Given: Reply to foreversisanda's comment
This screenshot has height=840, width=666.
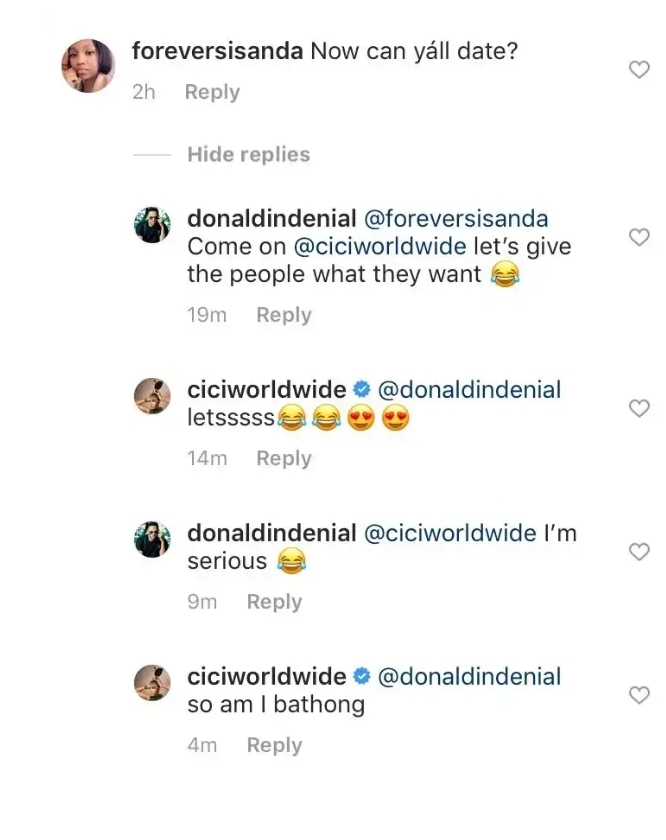Looking at the screenshot, I should pyautogui.click(x=212, y=92).
